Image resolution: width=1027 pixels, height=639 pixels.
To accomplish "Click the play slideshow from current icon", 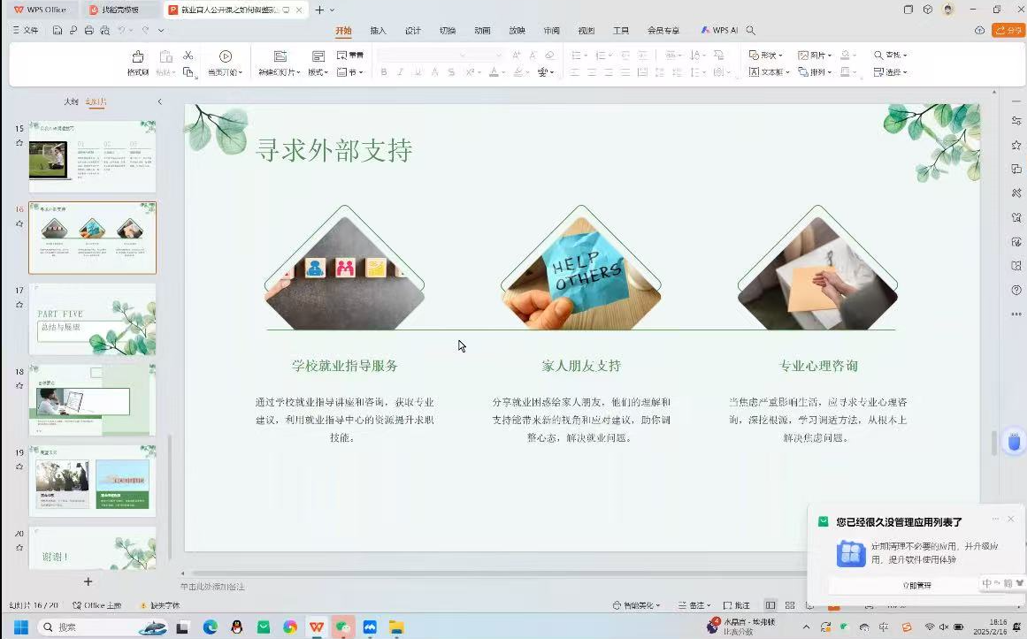I will point(225,58).
